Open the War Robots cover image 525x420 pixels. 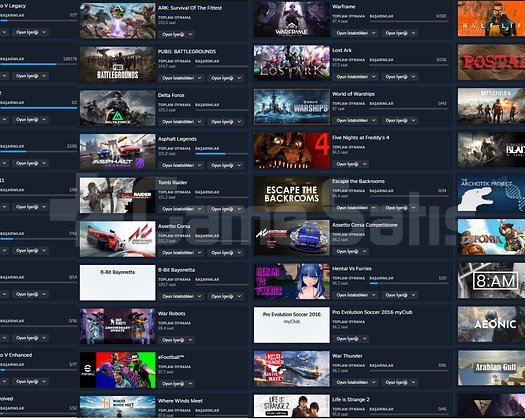[118, 327]
